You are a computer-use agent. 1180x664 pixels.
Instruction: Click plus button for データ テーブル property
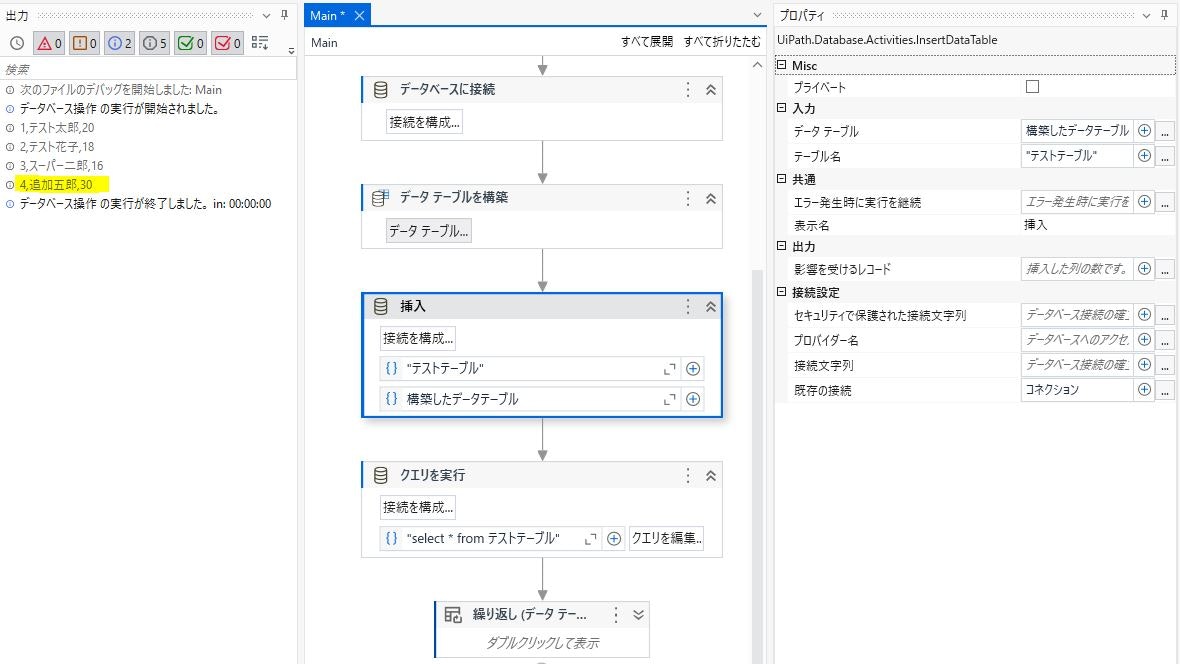point(1145,130)
